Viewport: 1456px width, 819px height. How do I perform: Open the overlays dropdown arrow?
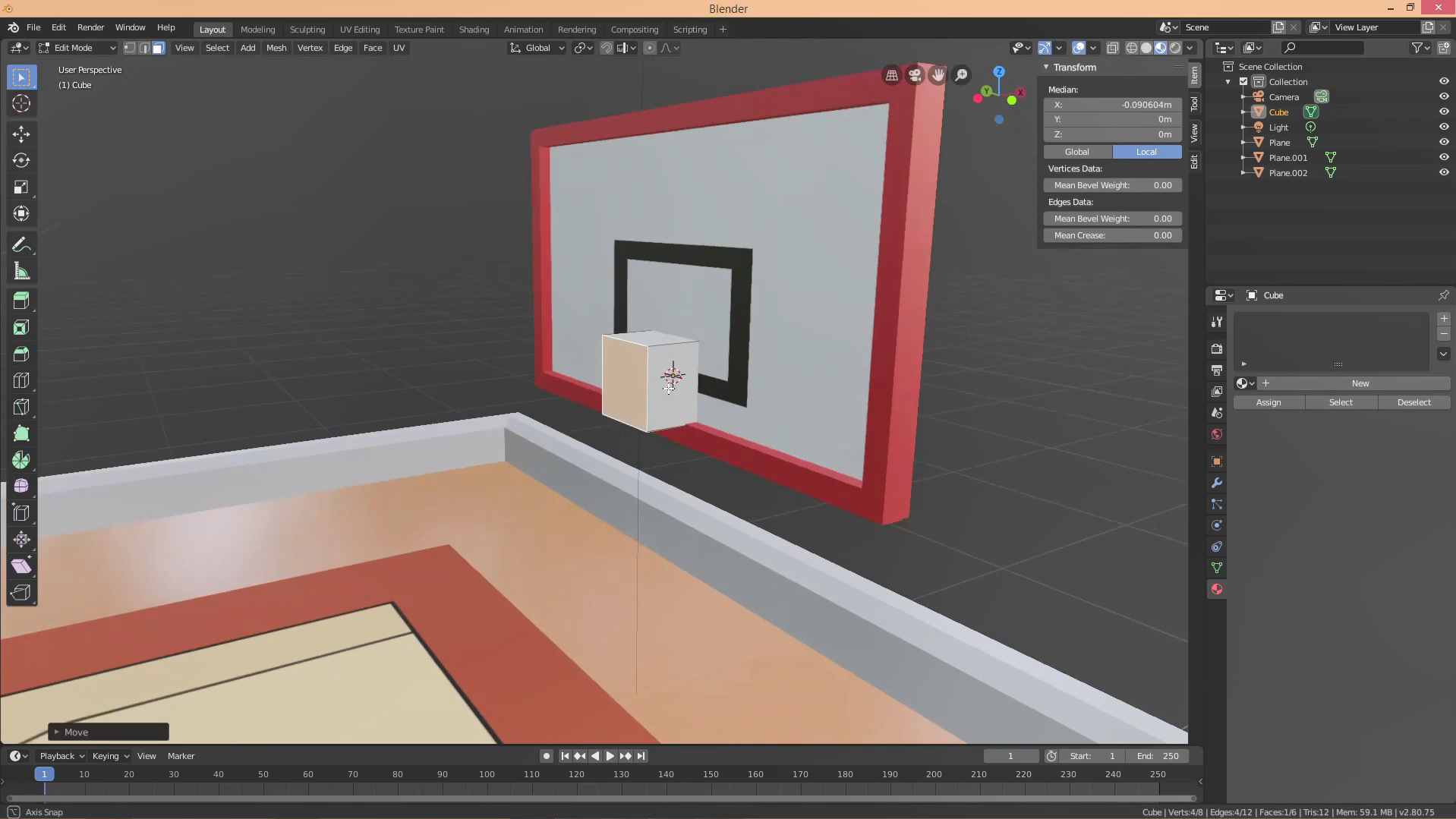point(1093,48)
